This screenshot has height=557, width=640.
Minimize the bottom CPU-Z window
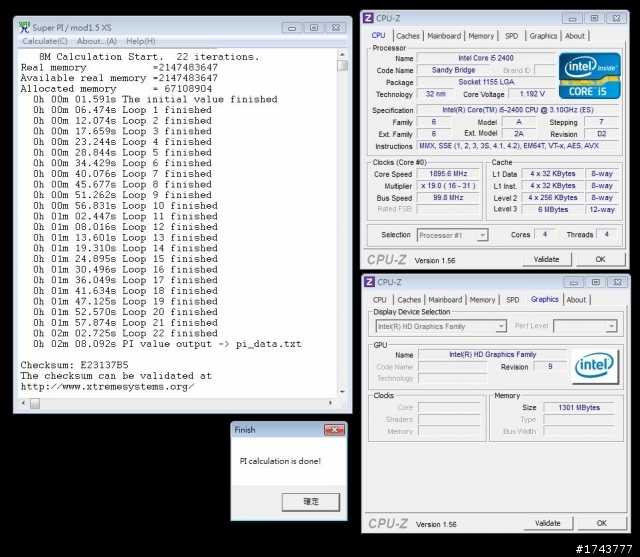click(573, 282)
